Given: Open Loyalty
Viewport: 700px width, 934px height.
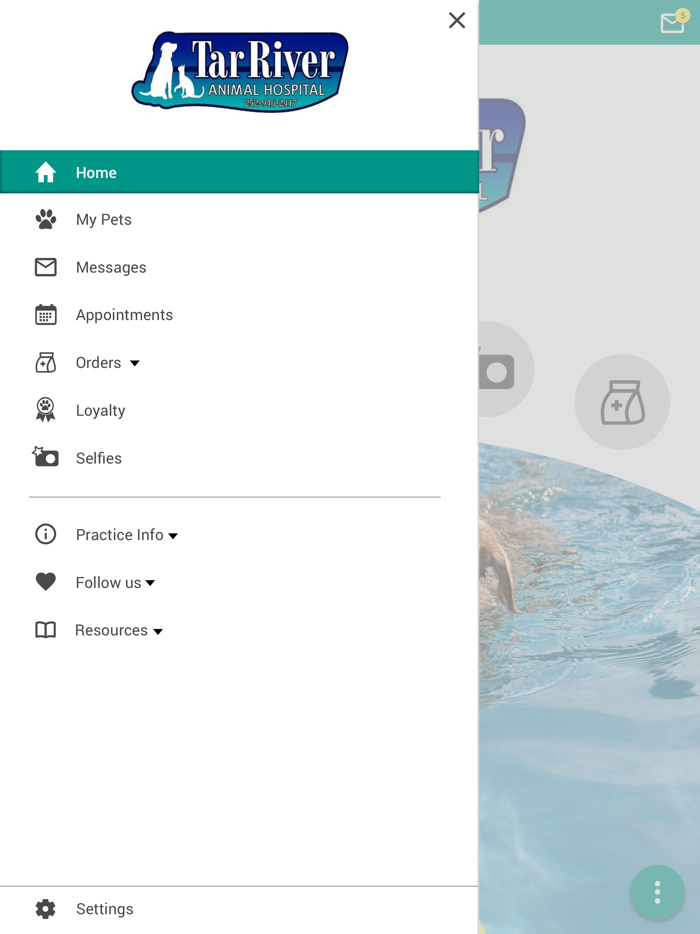Looking at the screenshot, I should click(x=100, y=410).
